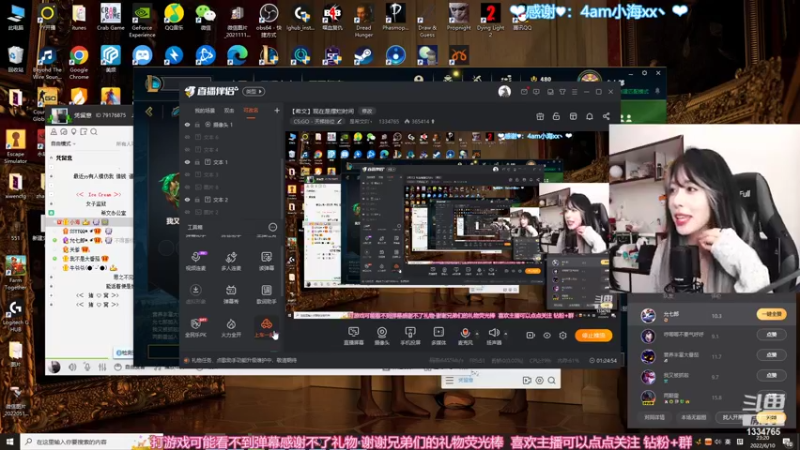Add a Camera (摄像头) source from bottom toolbar
Screen dimensions: 800x450
(382, 336)
